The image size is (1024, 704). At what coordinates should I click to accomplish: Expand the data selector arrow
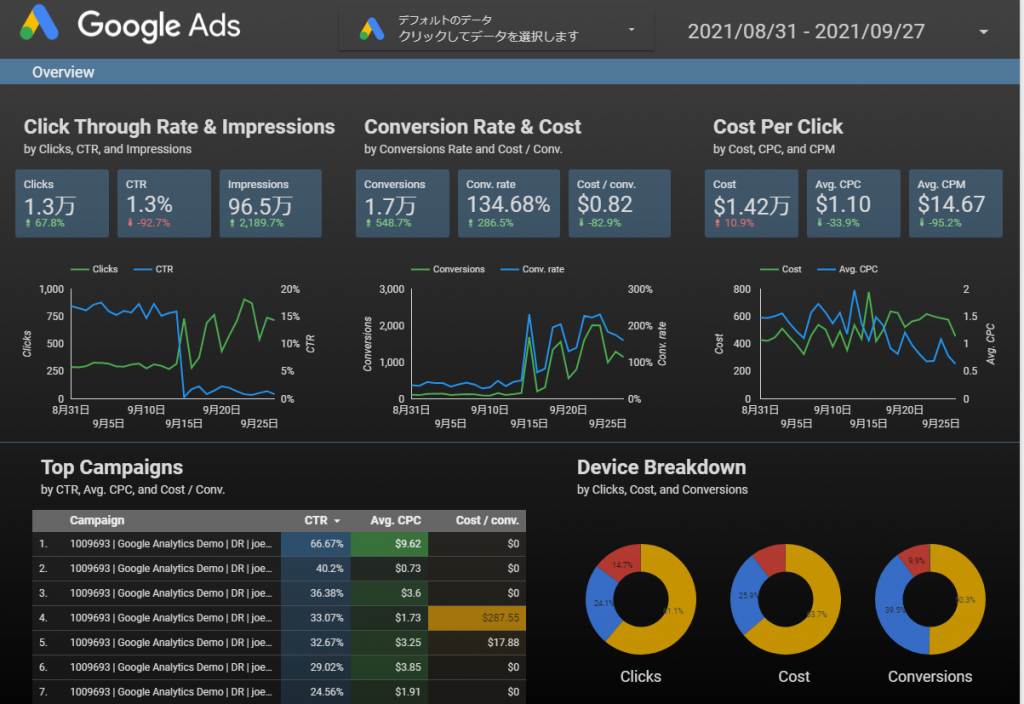[632, 29]
